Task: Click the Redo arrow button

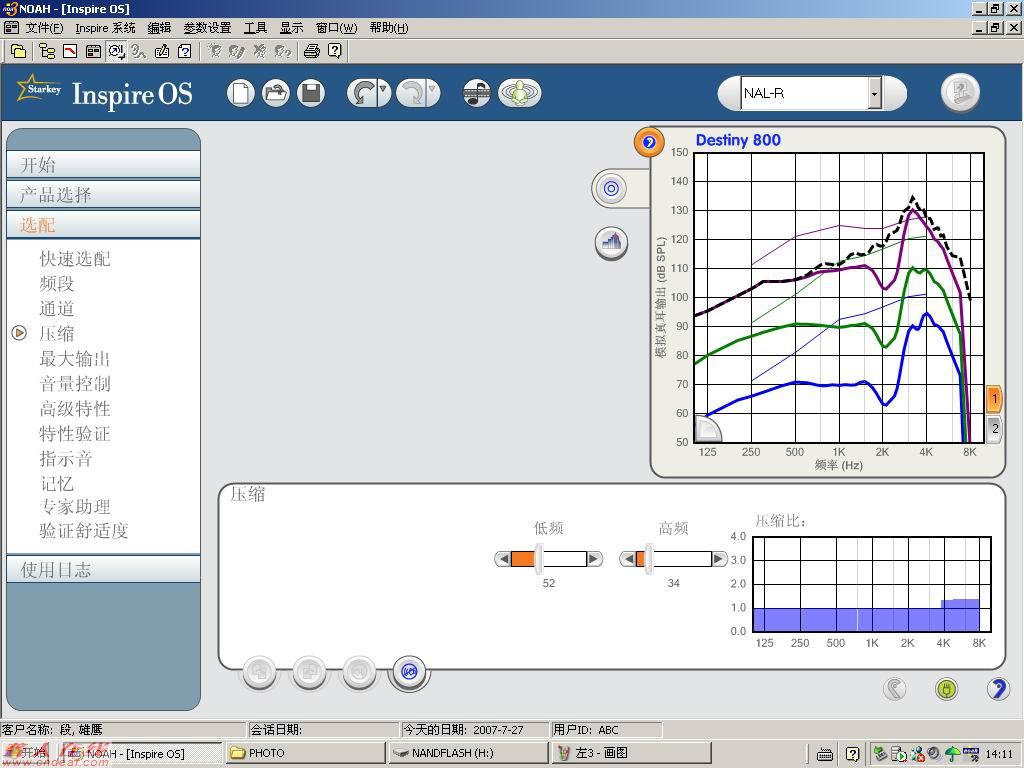Action: pos(411,93)
